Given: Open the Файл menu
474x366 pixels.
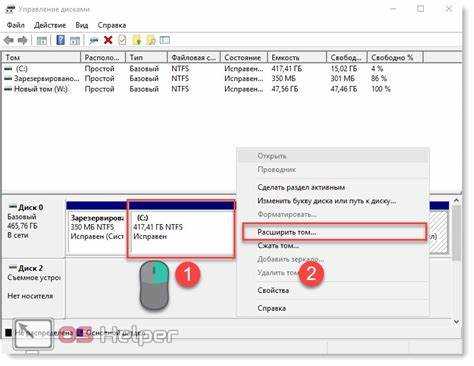Looking at the screenshot, I should coord(16,25).
